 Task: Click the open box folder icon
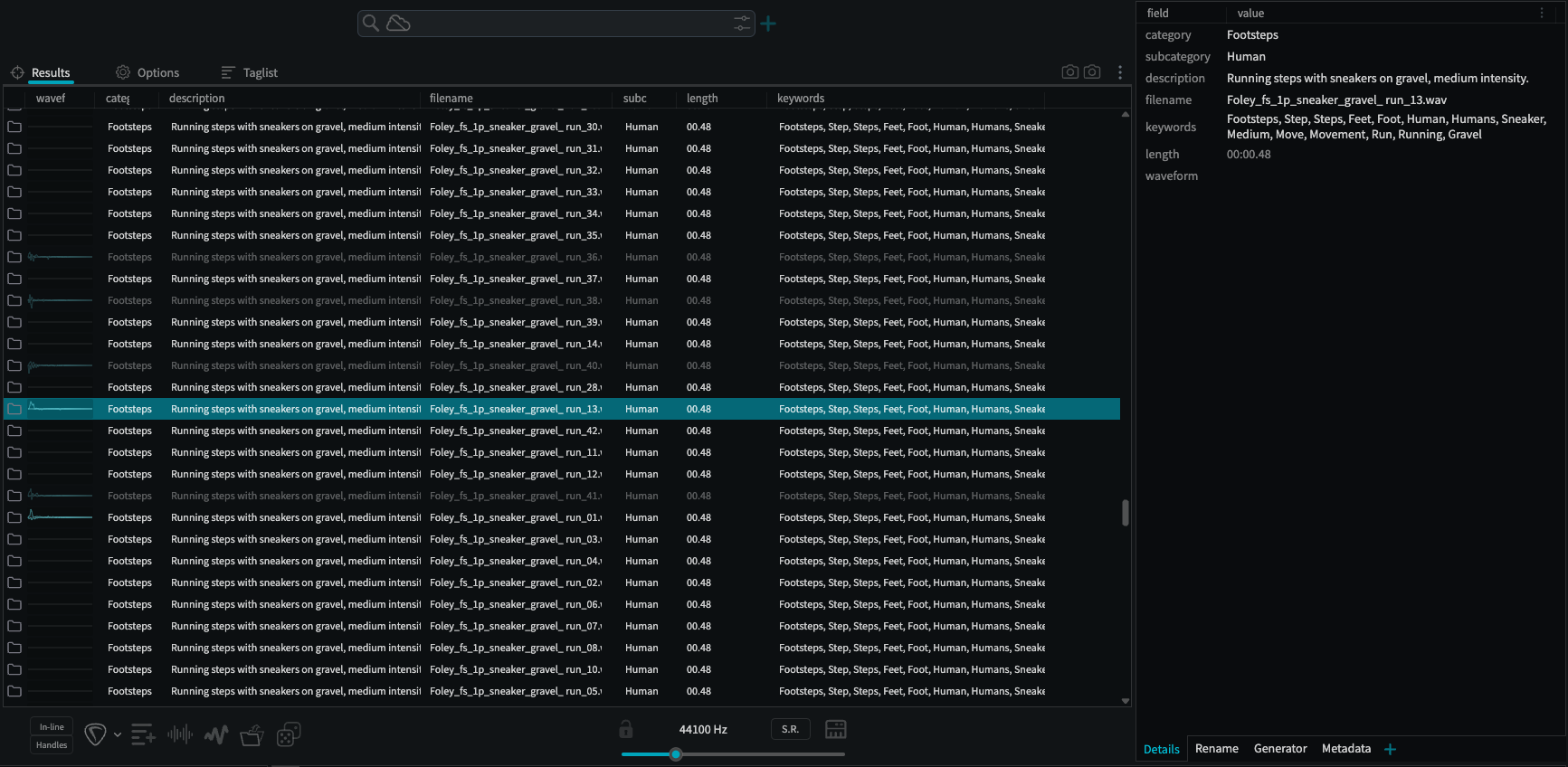pyautogui.click(x=252, y=735)
